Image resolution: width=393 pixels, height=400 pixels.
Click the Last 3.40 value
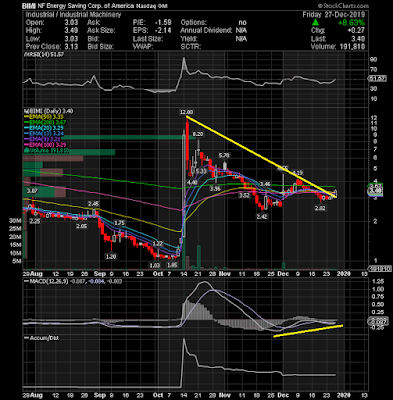358,39
